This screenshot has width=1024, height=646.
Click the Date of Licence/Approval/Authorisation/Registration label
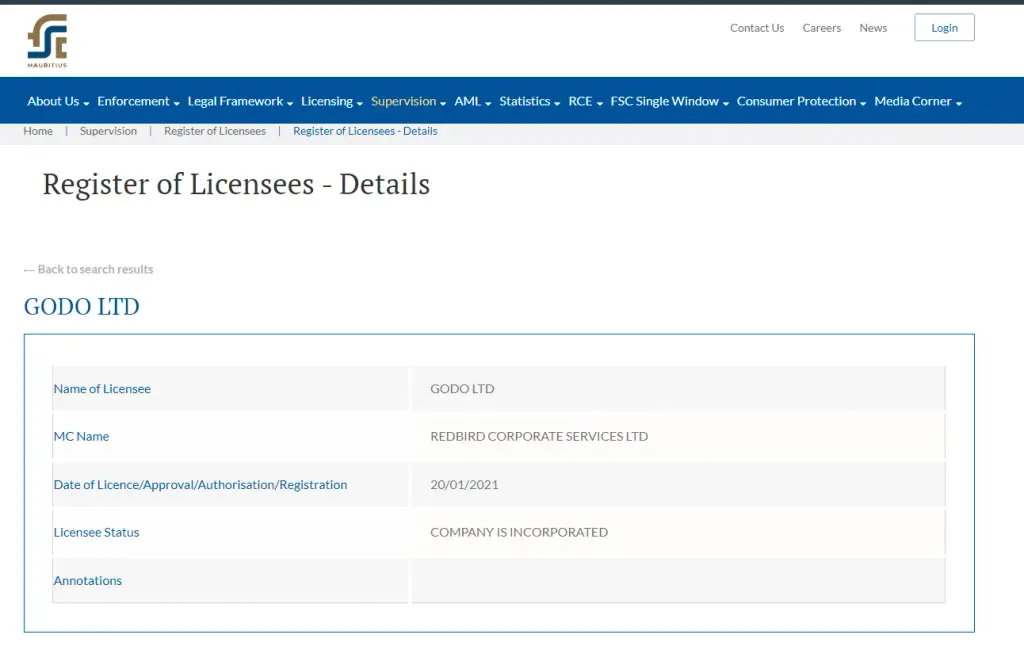point(200,485)
